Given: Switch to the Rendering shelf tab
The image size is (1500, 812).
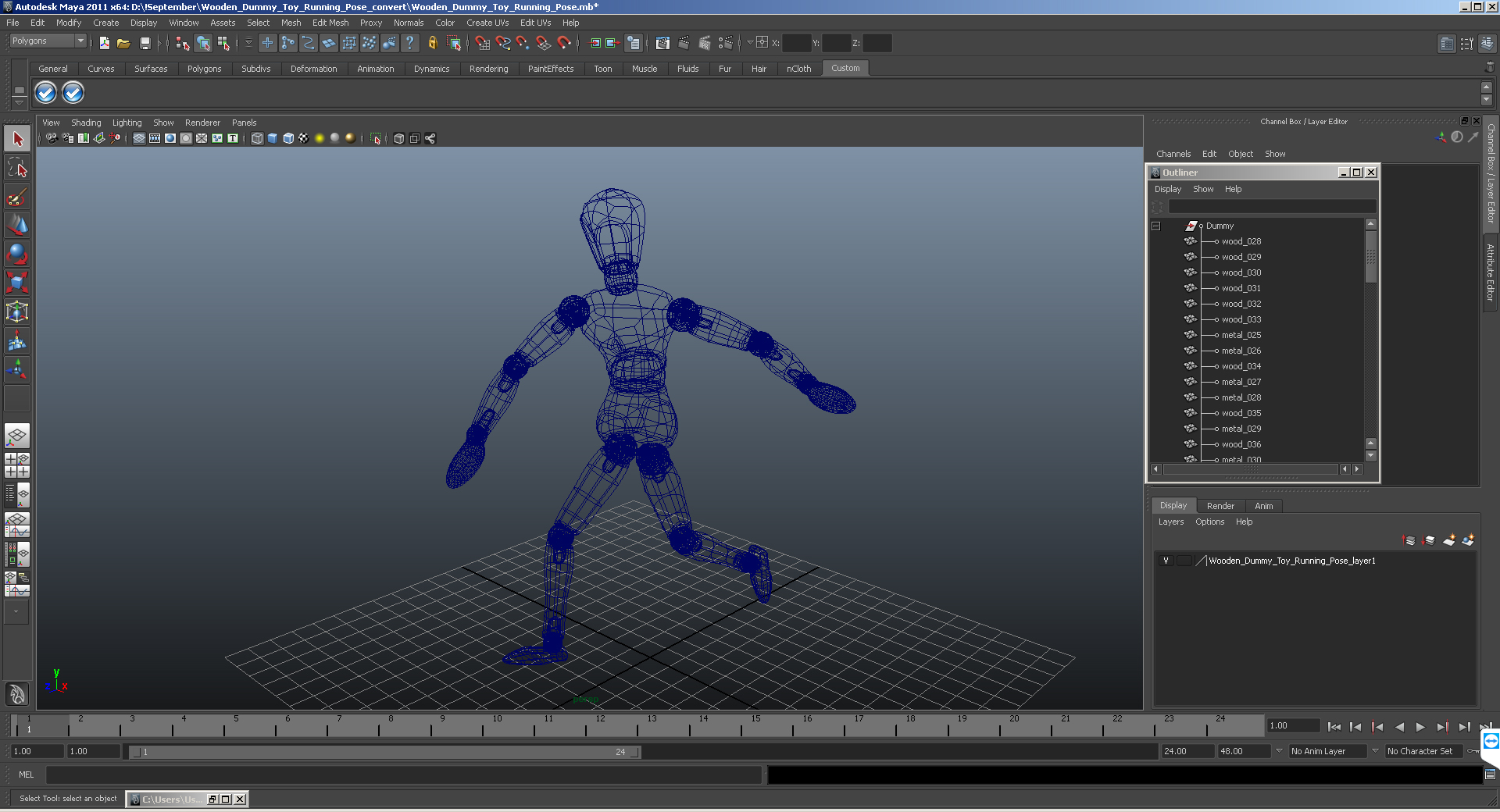Looking at the screenshot, I should click(x=488, y=69).
